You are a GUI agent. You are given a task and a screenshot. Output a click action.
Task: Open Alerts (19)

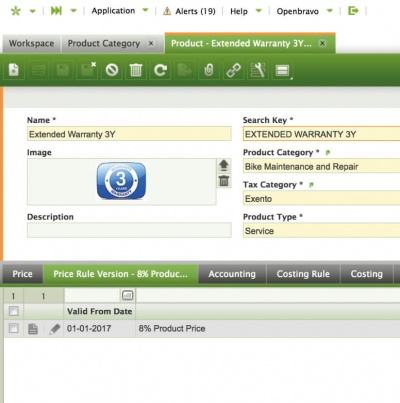coord(195,11)
